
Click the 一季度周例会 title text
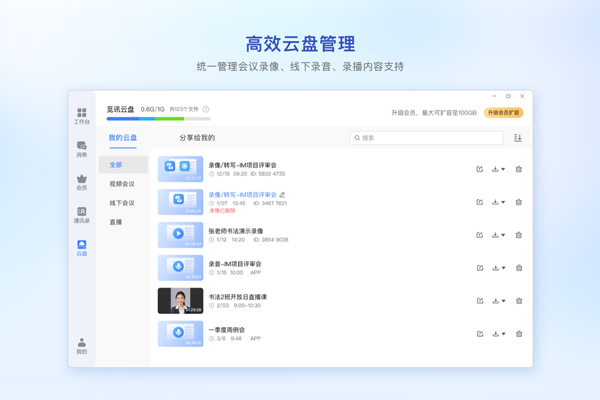tap(227, 330)
